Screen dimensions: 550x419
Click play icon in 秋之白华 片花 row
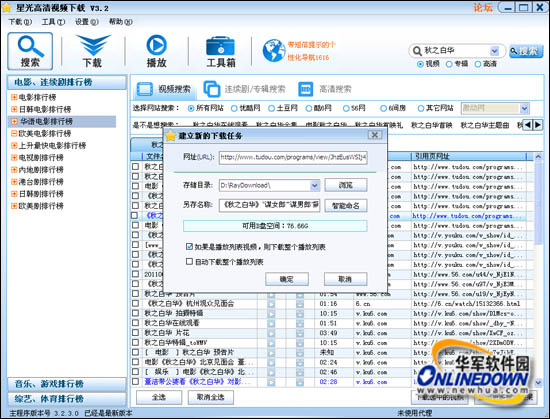pyautogui.click(x=271, y=333)
